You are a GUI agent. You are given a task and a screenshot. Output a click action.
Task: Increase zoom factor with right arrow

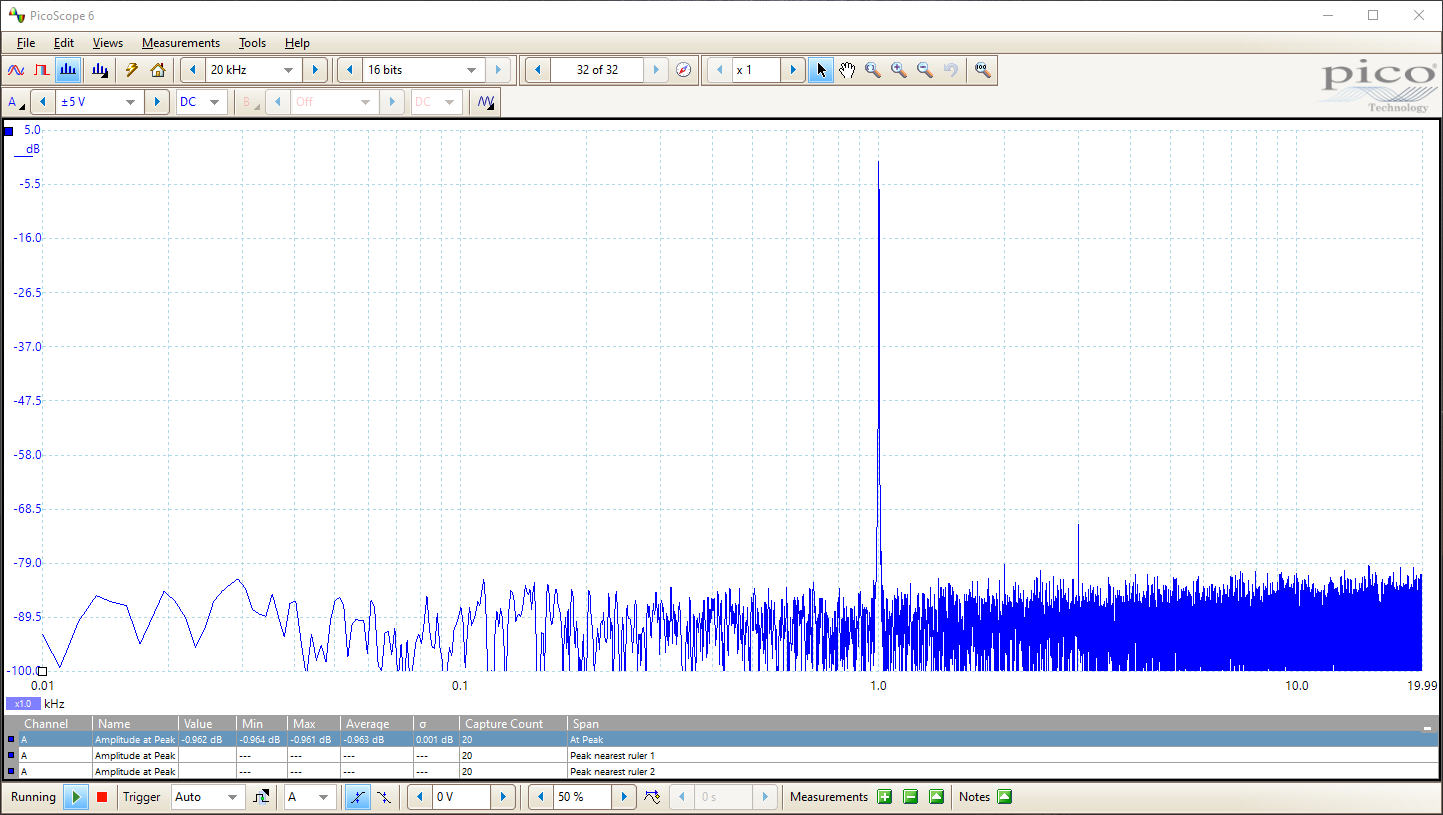(x=793, y=70)
